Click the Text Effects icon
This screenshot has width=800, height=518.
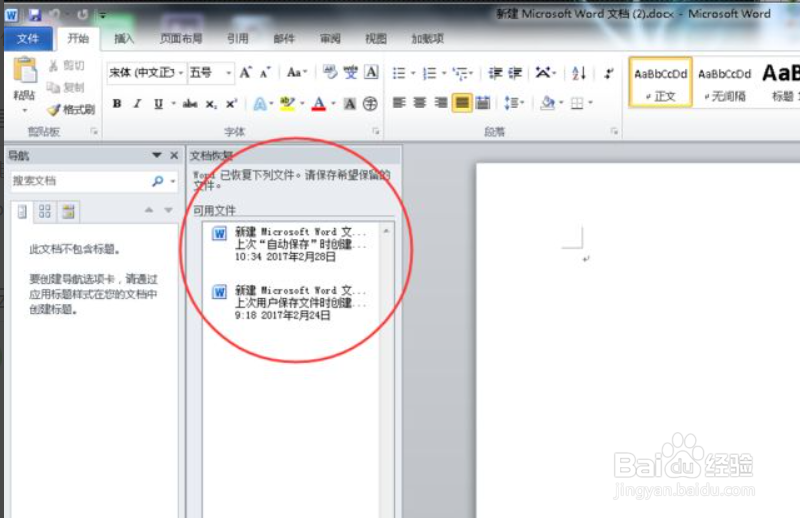[260, 104]
